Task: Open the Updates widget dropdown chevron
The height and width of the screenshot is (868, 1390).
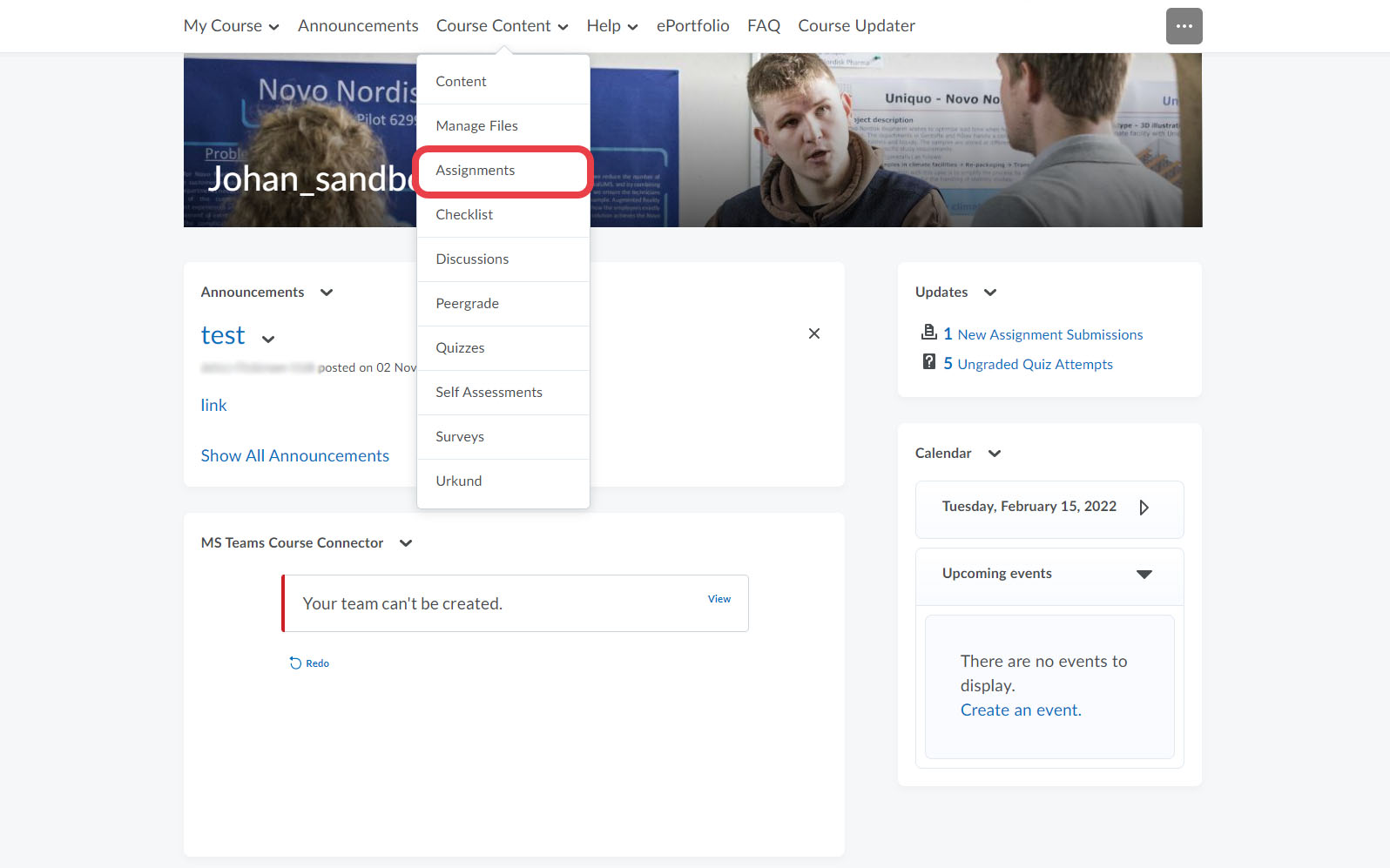Action: [x=989, y=293]
